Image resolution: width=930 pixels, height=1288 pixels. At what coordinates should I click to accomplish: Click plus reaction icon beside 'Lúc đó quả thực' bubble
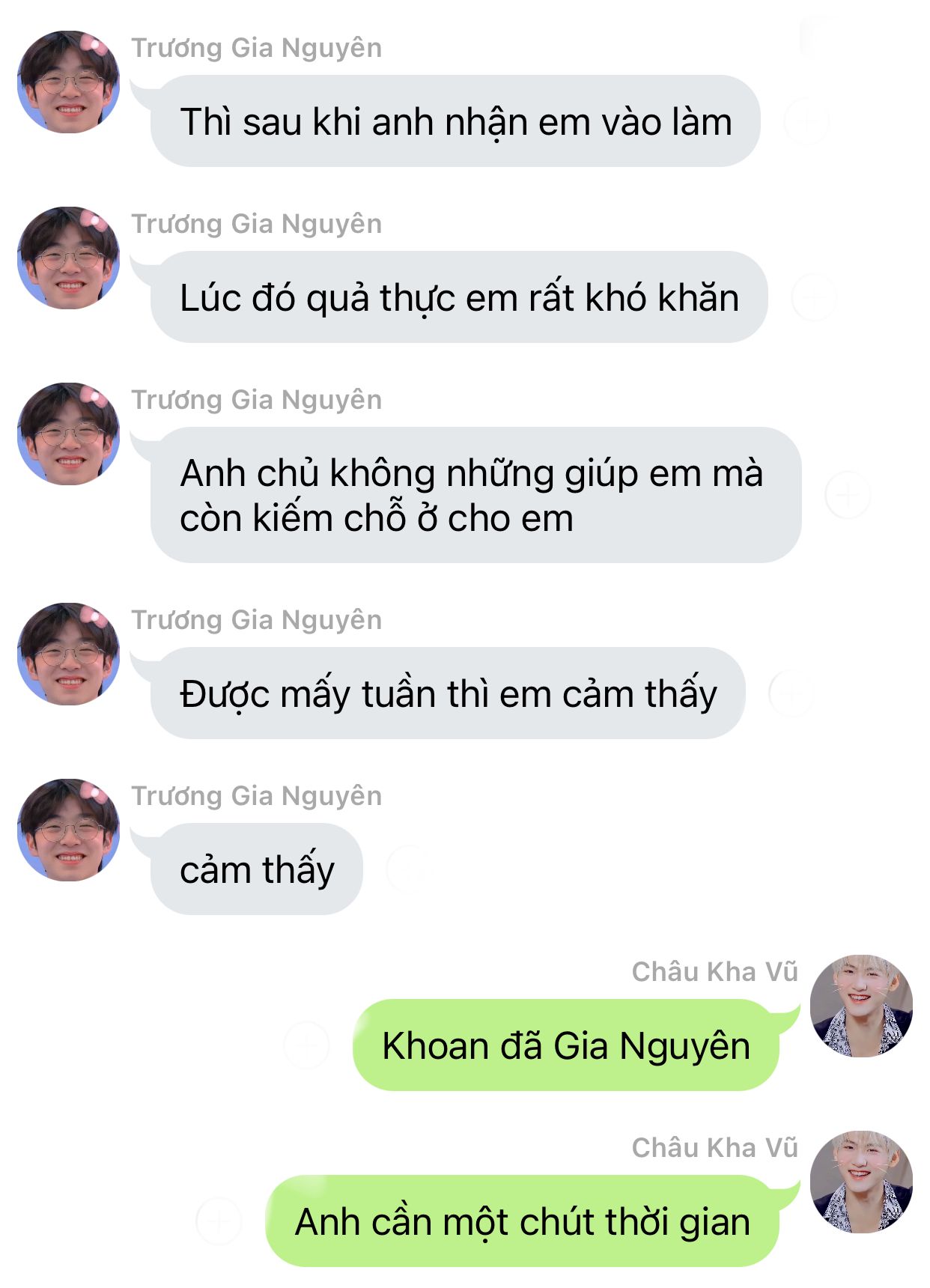[814, 297]
